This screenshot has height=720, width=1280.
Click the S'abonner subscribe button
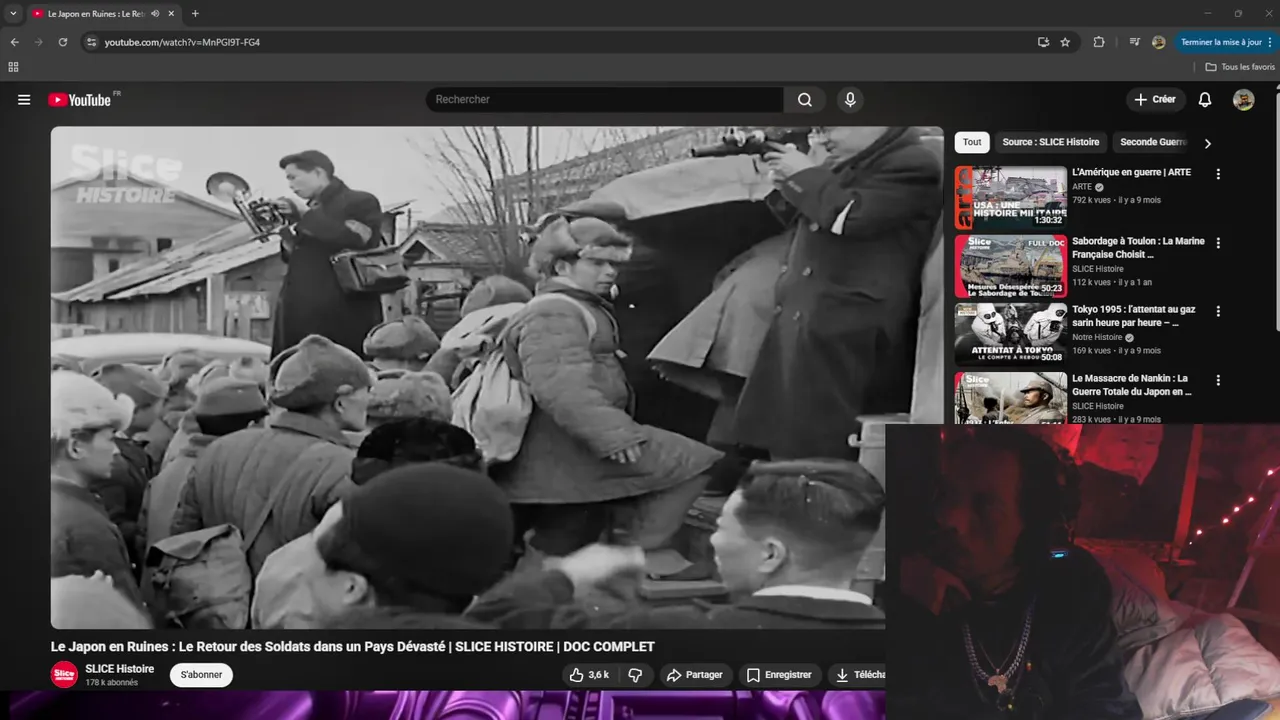click(201, 675)
